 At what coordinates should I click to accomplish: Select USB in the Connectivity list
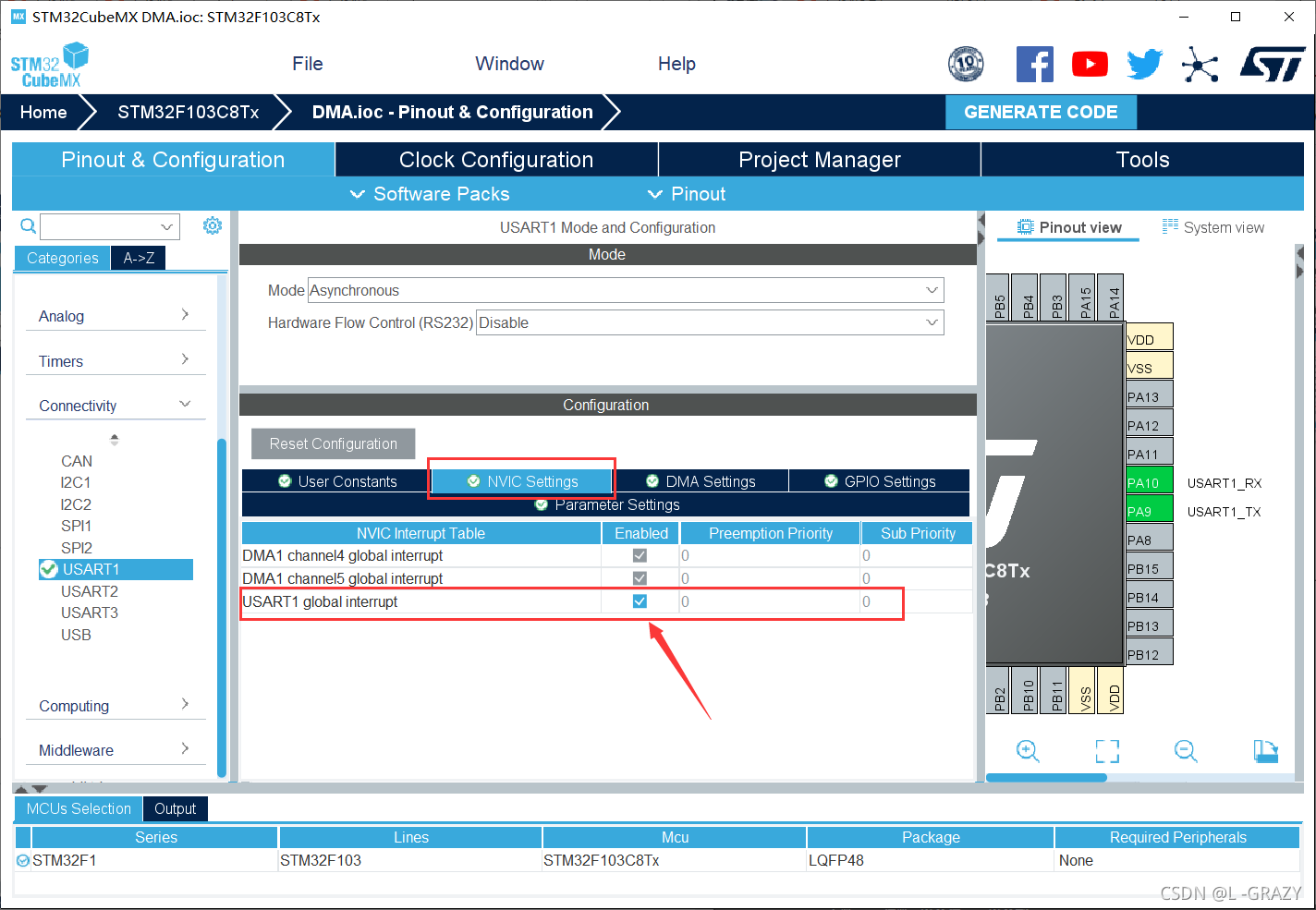click(76, 635)
